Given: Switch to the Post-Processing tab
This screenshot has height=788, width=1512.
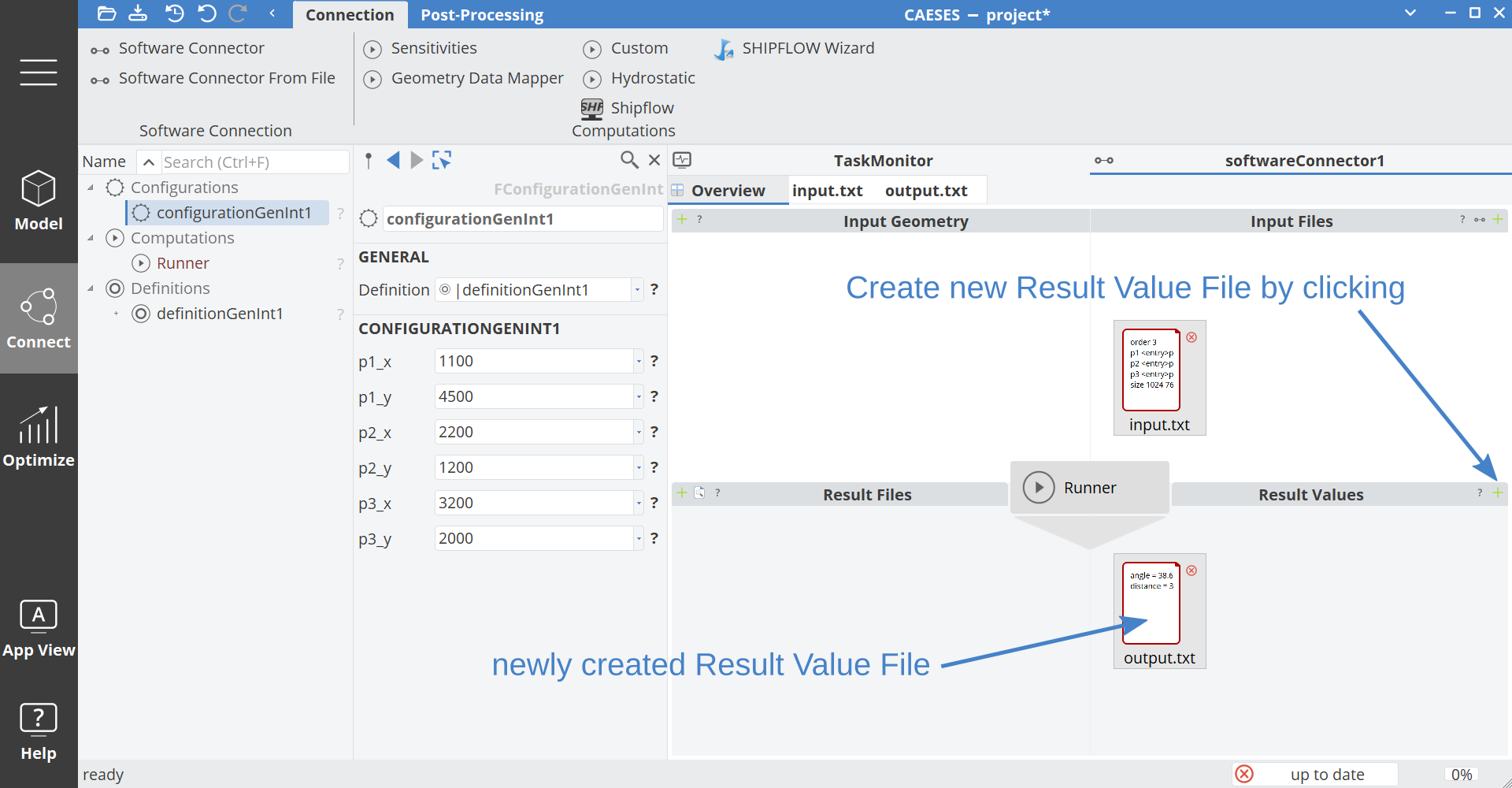Looking at the screenshot, I should point(482,15).
